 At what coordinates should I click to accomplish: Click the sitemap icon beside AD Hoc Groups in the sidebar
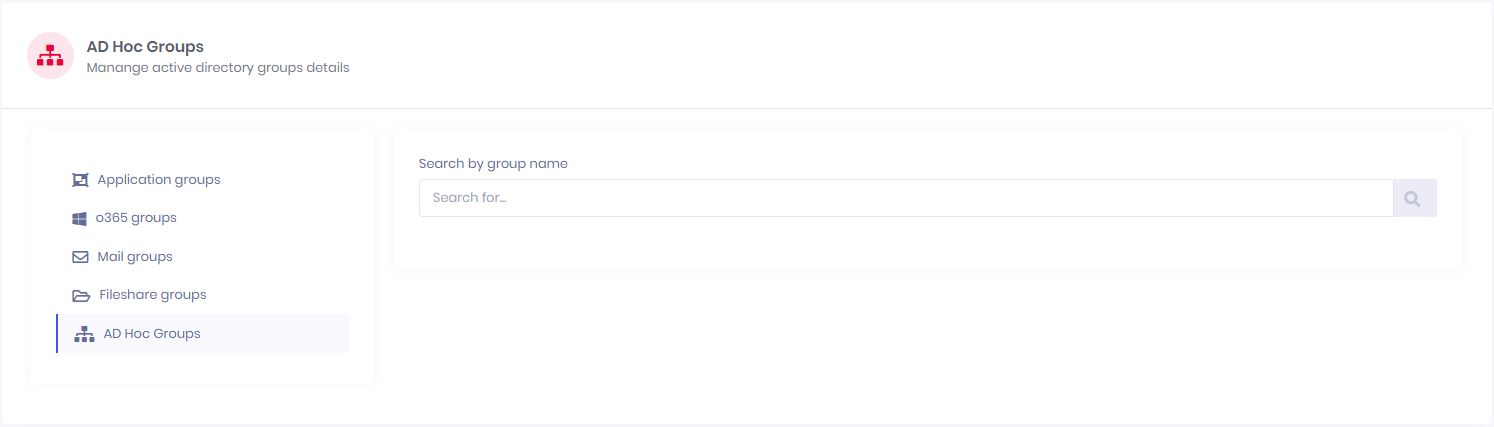(x=84, y=334)
